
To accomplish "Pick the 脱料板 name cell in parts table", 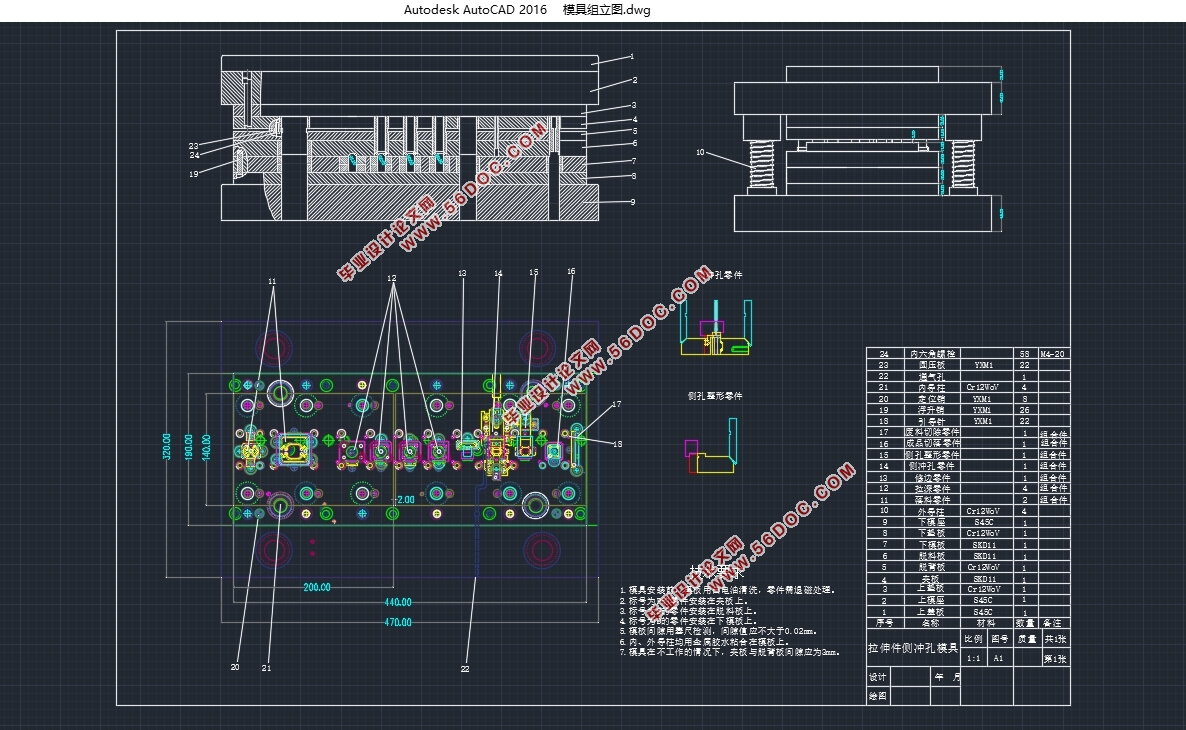I will tap(931, 556).
